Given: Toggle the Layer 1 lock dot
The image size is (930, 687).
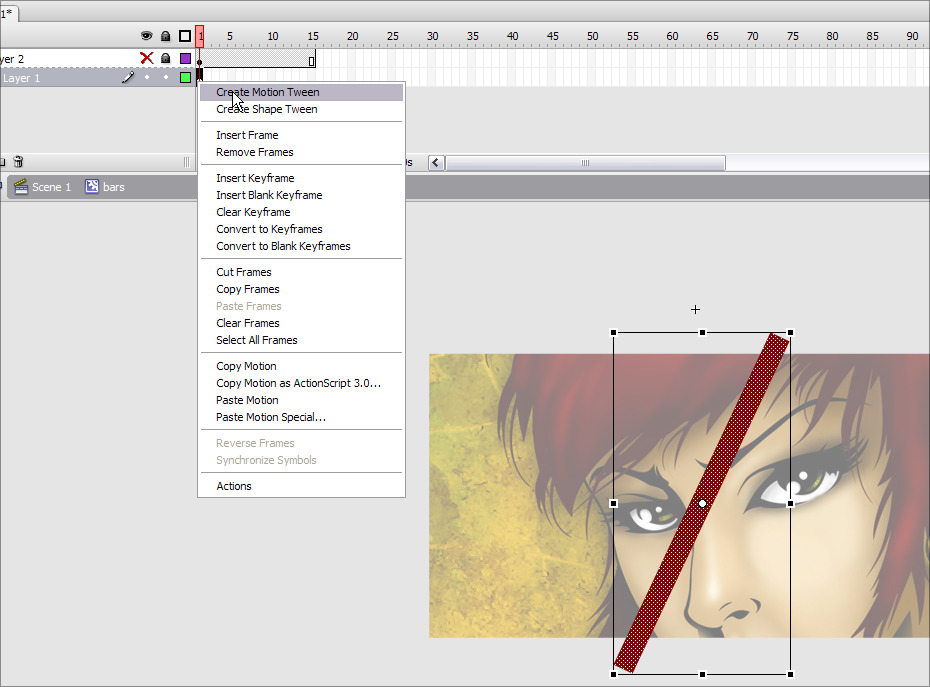Looking at the screenshot, I should (166, 77).
